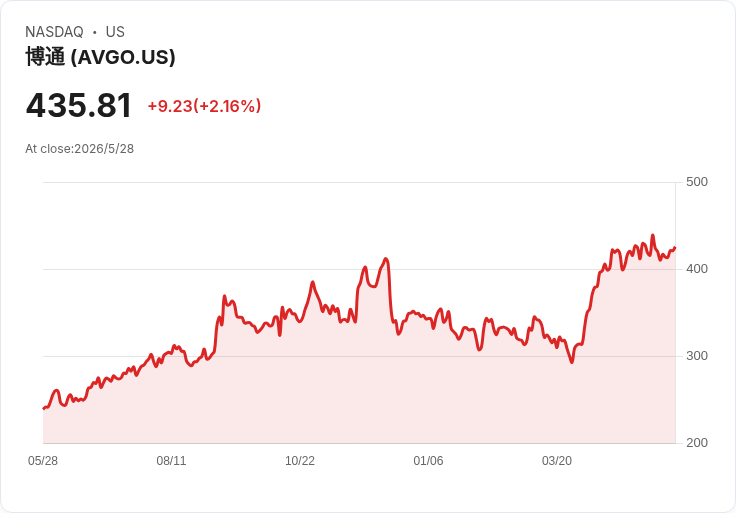Click the chart line's leftmost starting point

click(x=44, y=408)
